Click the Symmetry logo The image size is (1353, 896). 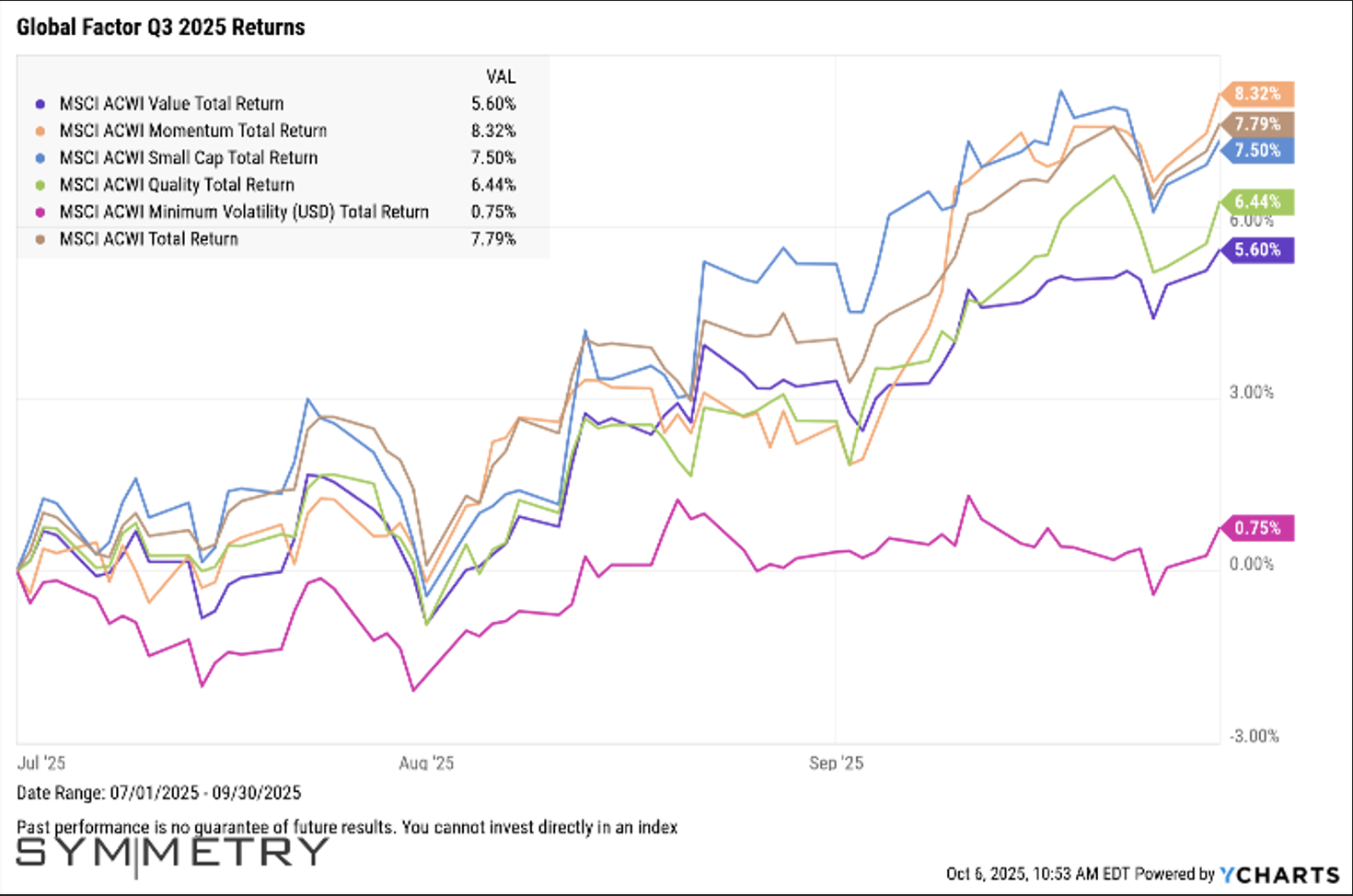172,853
